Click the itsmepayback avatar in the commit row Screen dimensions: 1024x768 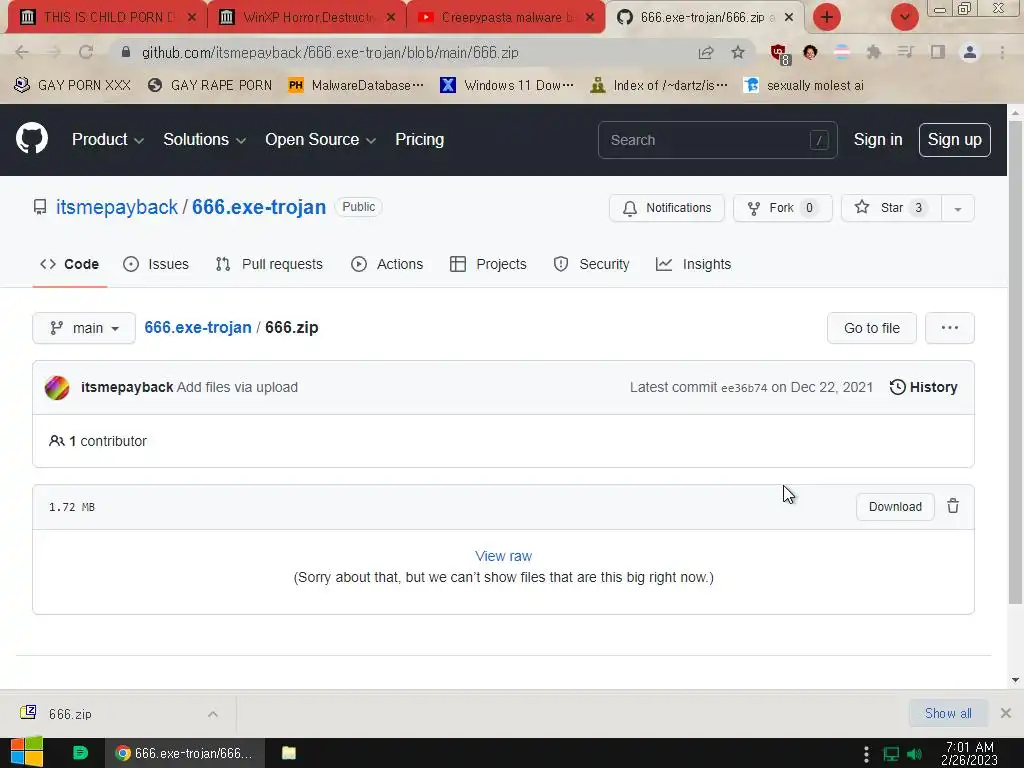click(x=57, y=387)
